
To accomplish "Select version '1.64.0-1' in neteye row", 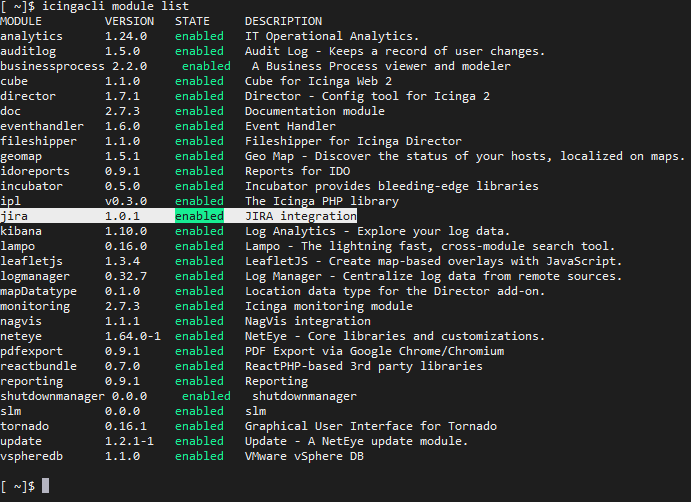I will [x=133, y=336].
